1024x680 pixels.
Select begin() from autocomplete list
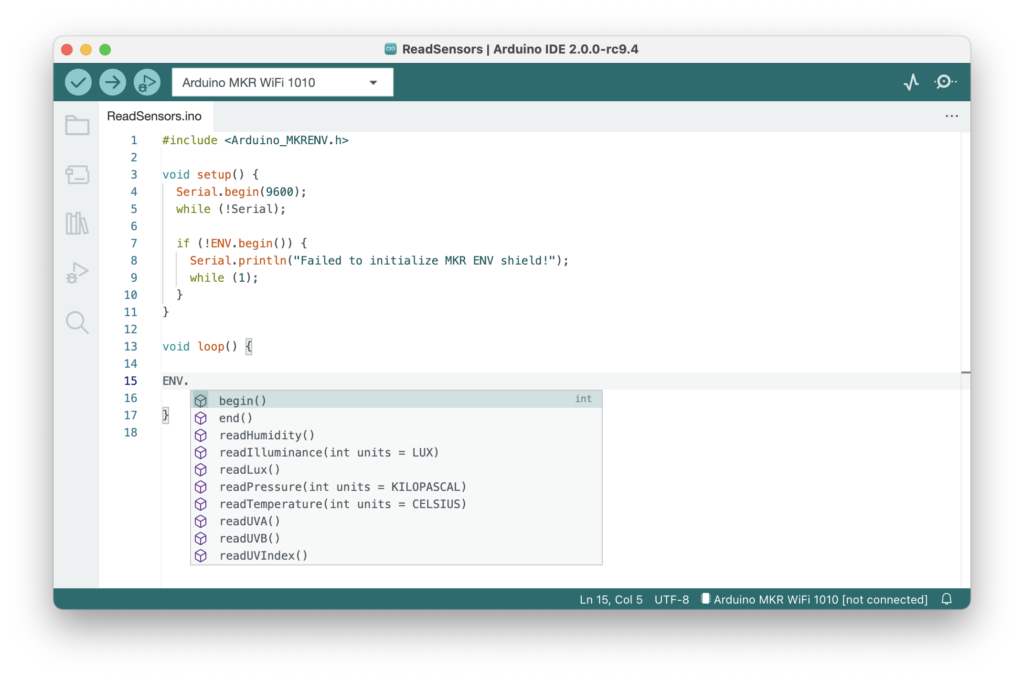pos(396,400)
